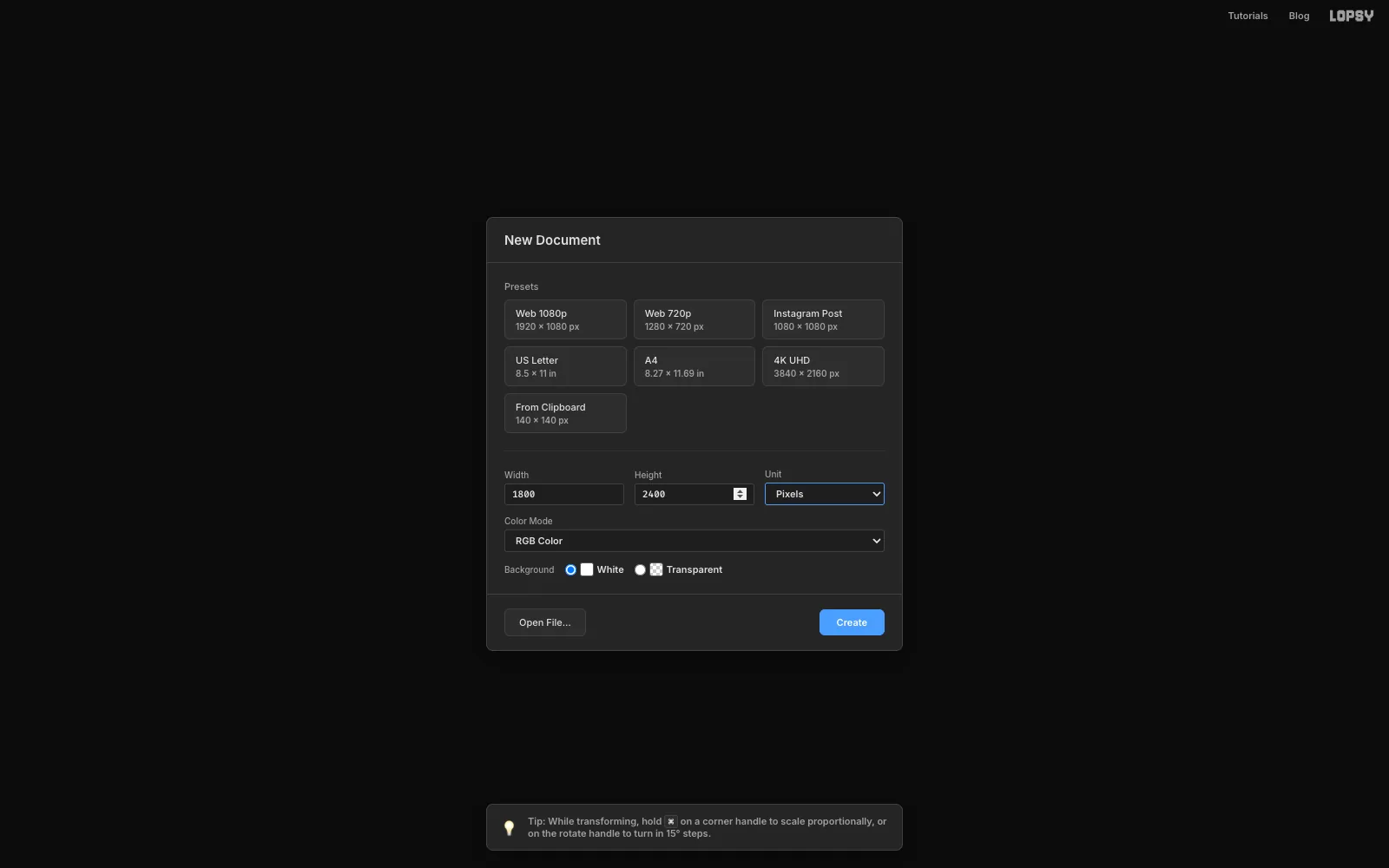Open the Blog link
The height and width of the screenshot is (868, 1389).
coord(1299,16)
